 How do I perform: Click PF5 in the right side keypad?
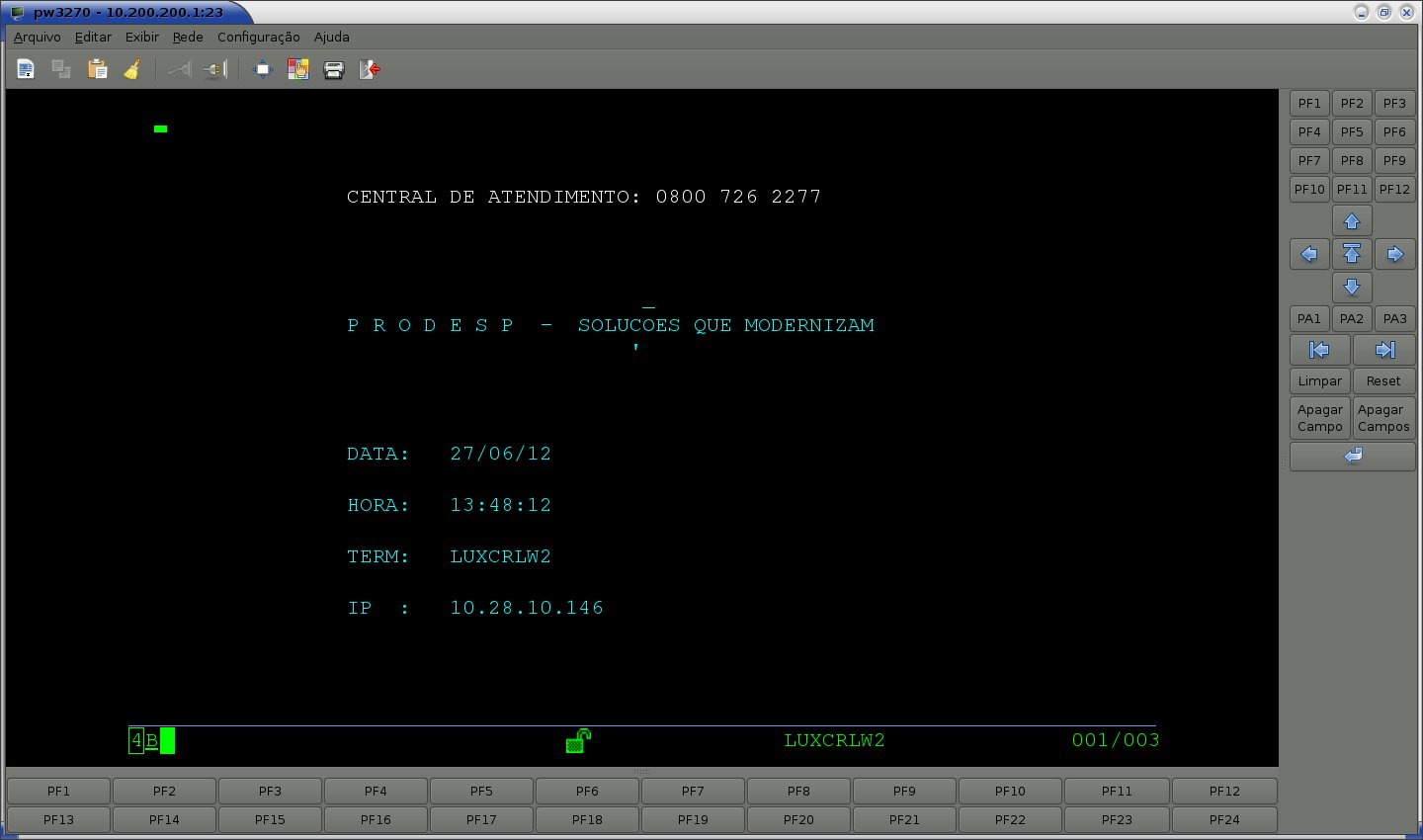tap(1352, 131)
